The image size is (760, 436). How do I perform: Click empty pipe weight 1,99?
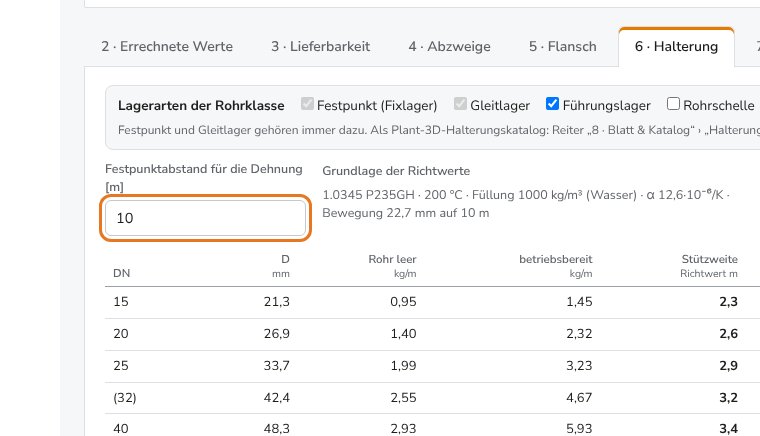403,366
